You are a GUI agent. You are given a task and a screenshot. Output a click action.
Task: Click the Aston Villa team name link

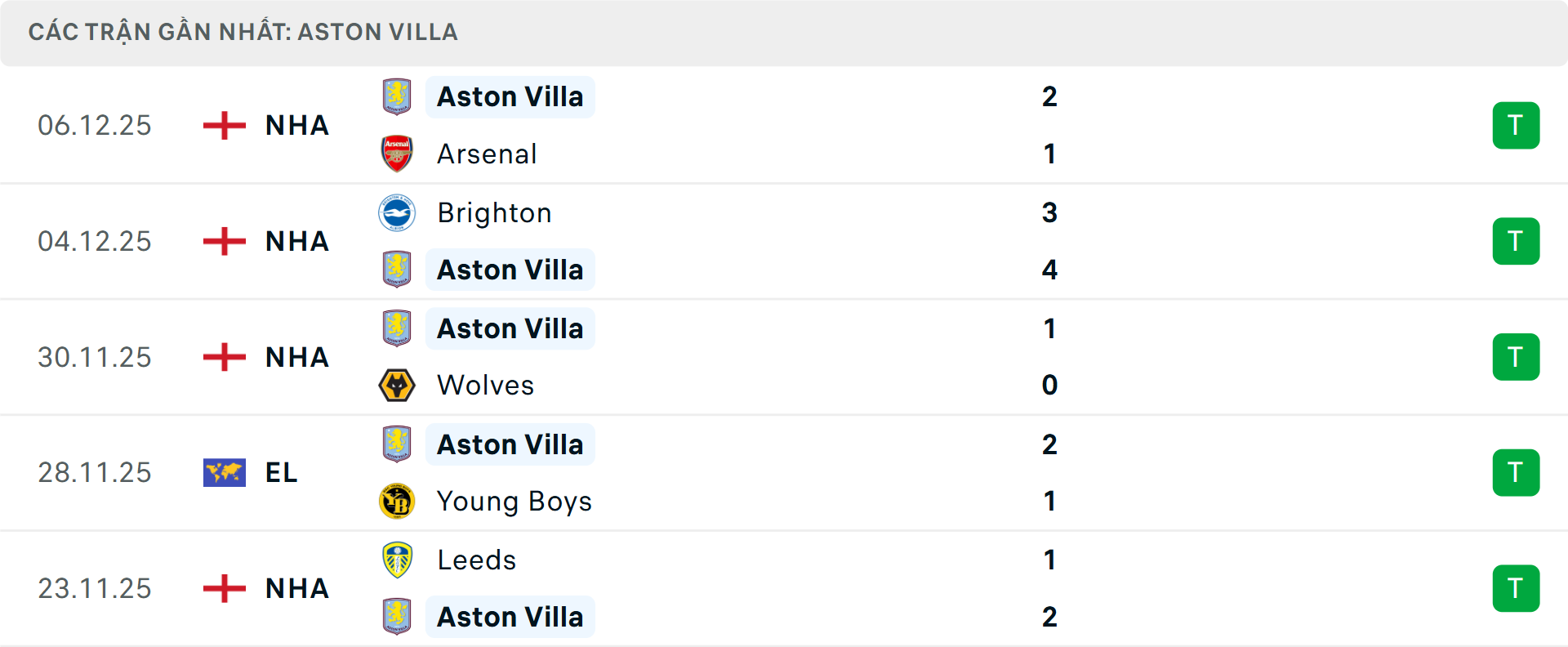tap(510, 96)
